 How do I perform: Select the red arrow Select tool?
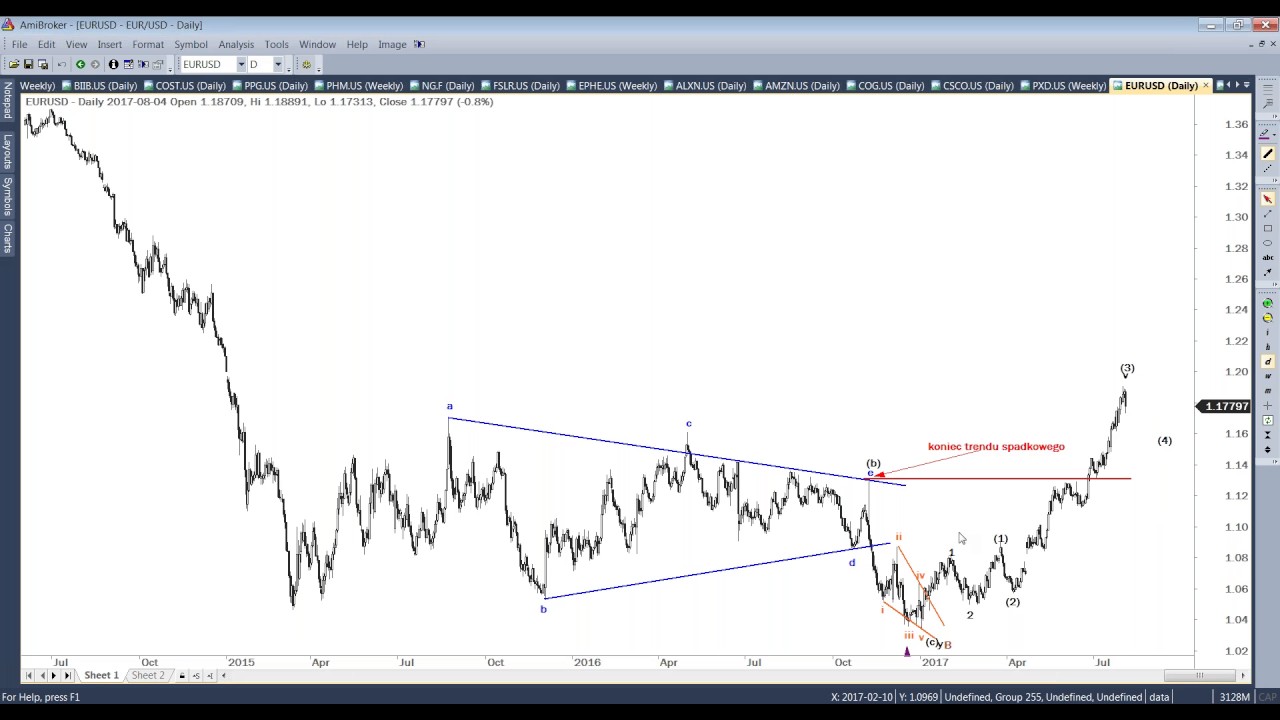click(1268, 199)
